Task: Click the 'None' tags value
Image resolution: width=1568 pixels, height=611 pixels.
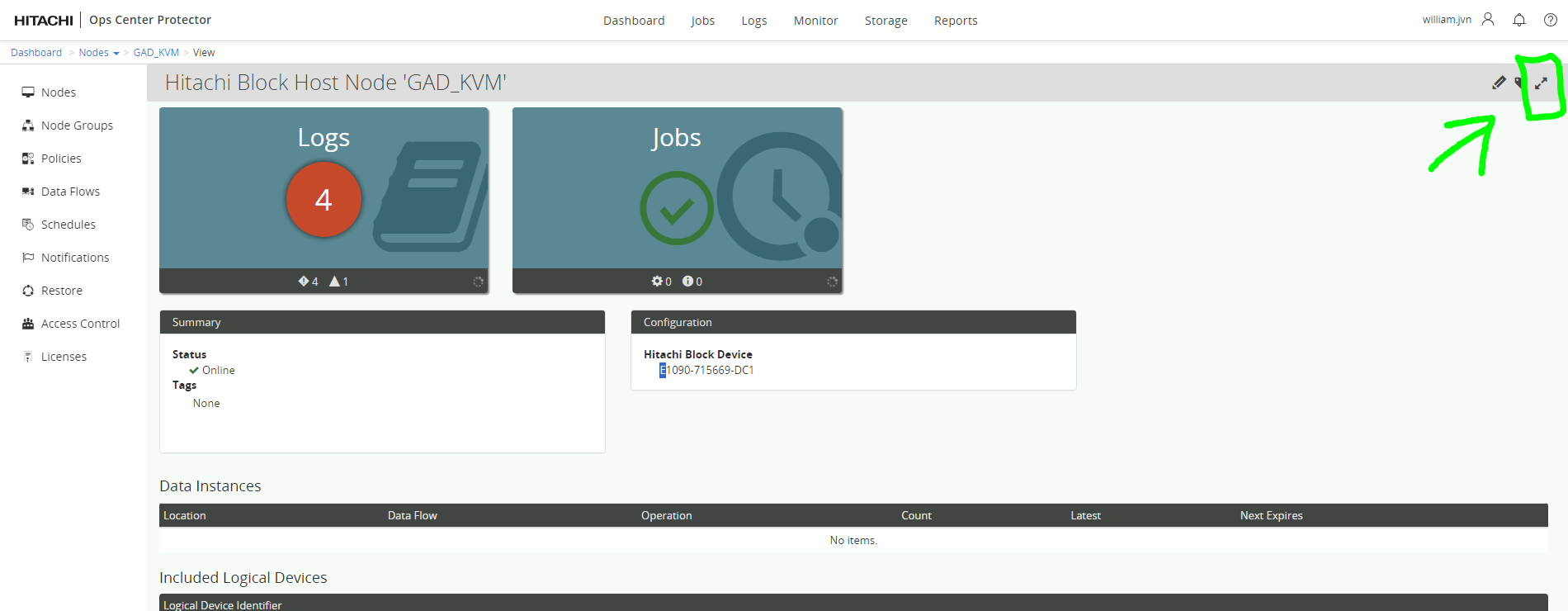Action: pos(206,404)
